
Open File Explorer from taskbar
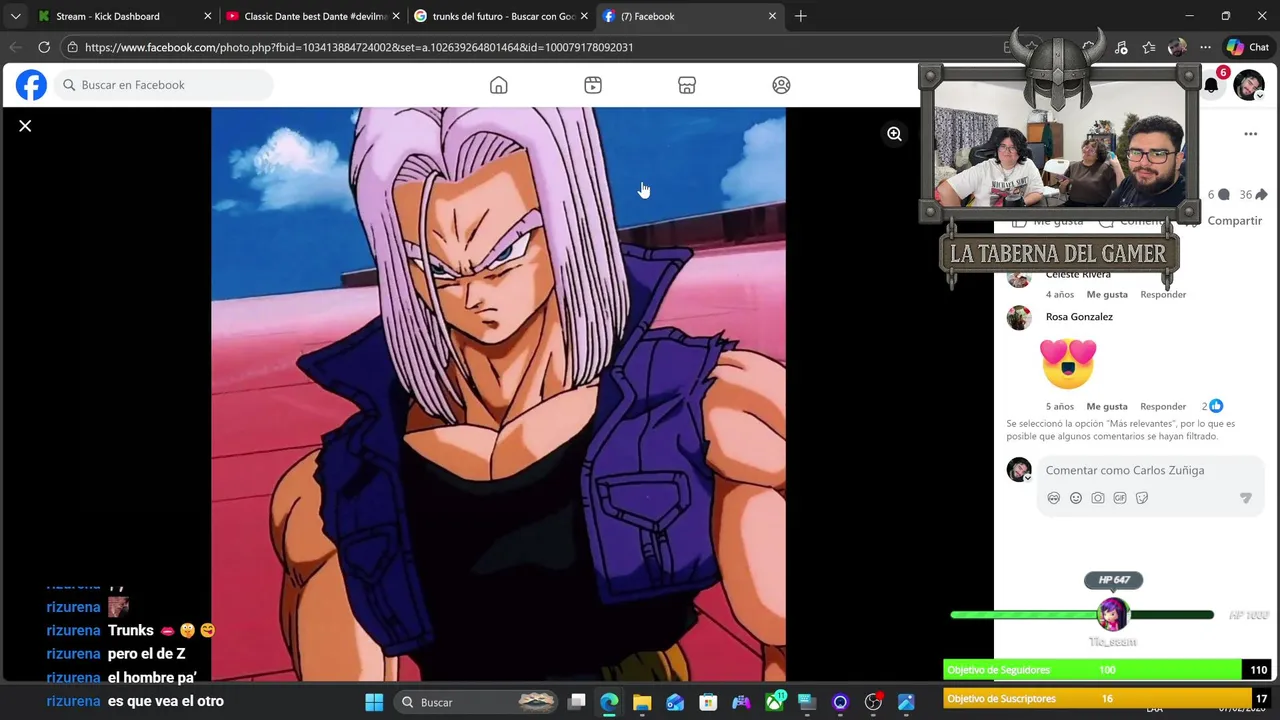click(x=642, y=702)
